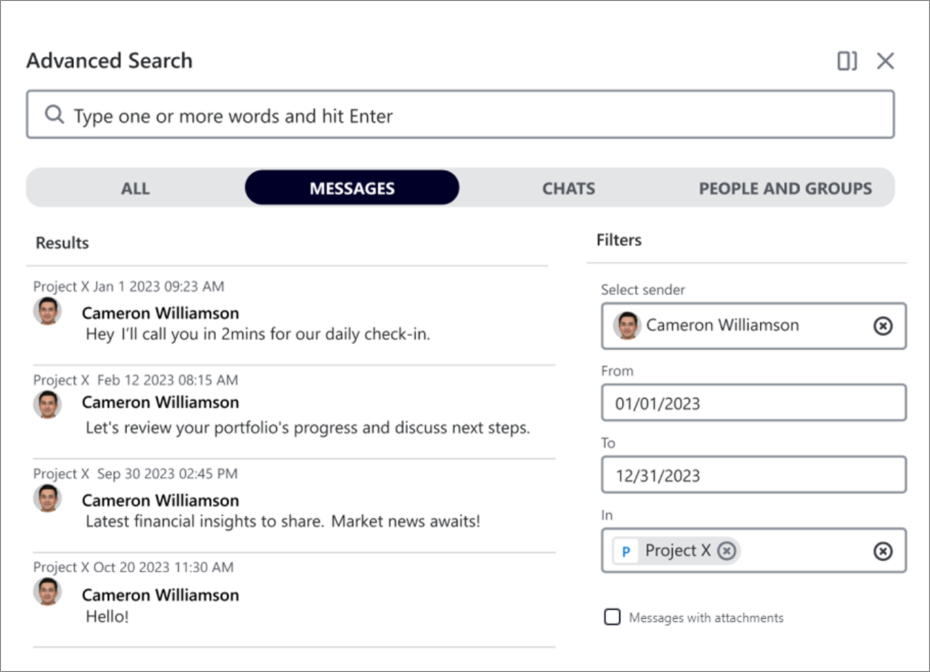The height and width of the screenshot is (672, 930).
Task: Clear the Cameron Williamson sender filter
Action: click(883, 326)
